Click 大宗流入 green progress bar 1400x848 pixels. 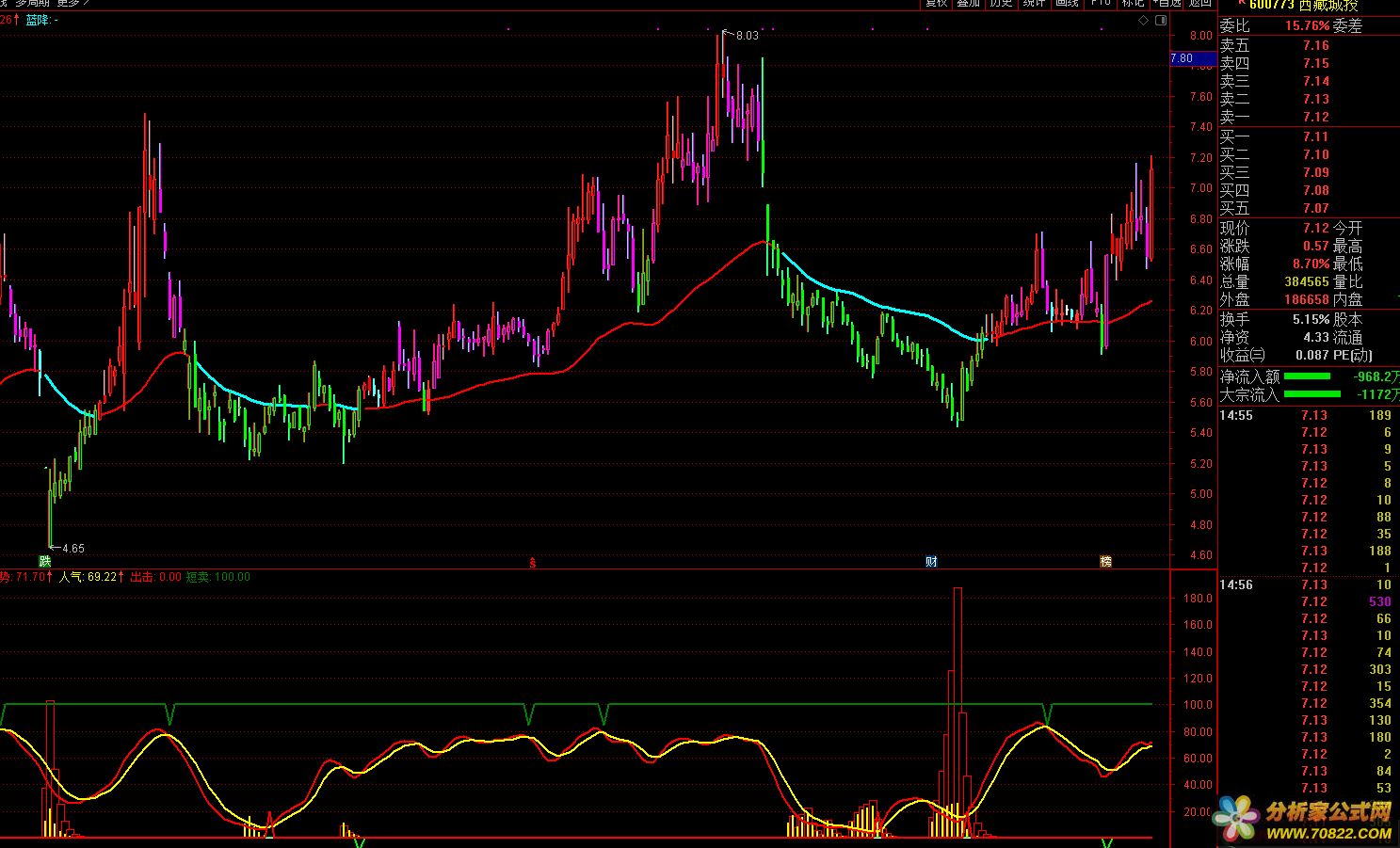point(1312,394)
